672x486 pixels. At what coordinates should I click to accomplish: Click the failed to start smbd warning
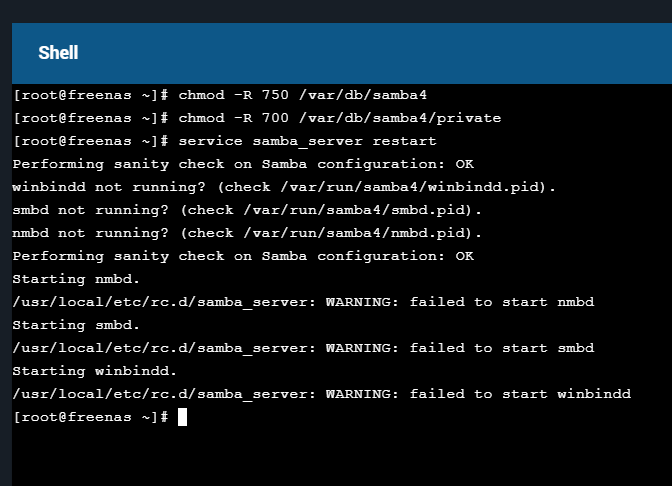click(x=460, y=348)
